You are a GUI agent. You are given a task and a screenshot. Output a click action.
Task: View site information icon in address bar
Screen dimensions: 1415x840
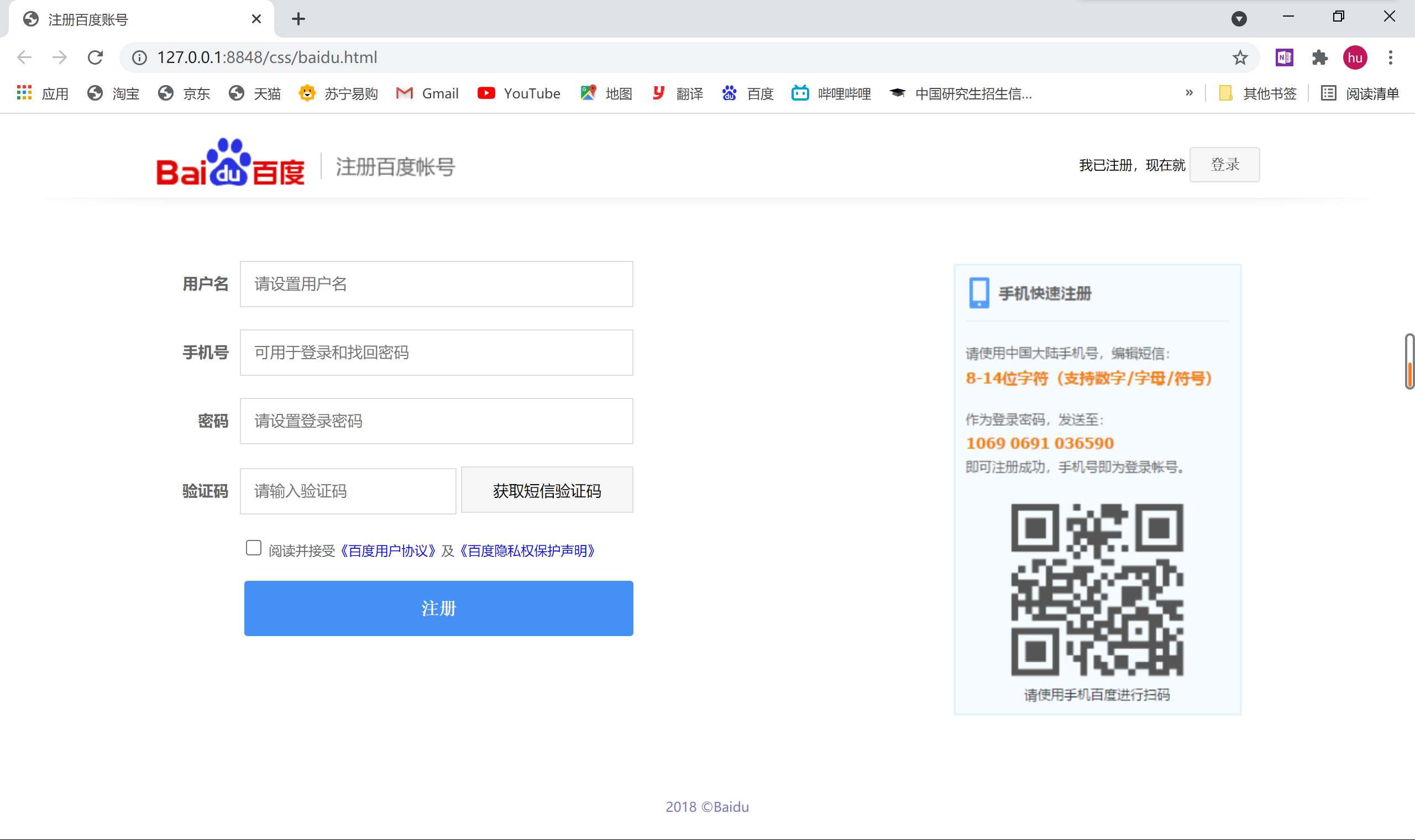[x=139, y=57]
